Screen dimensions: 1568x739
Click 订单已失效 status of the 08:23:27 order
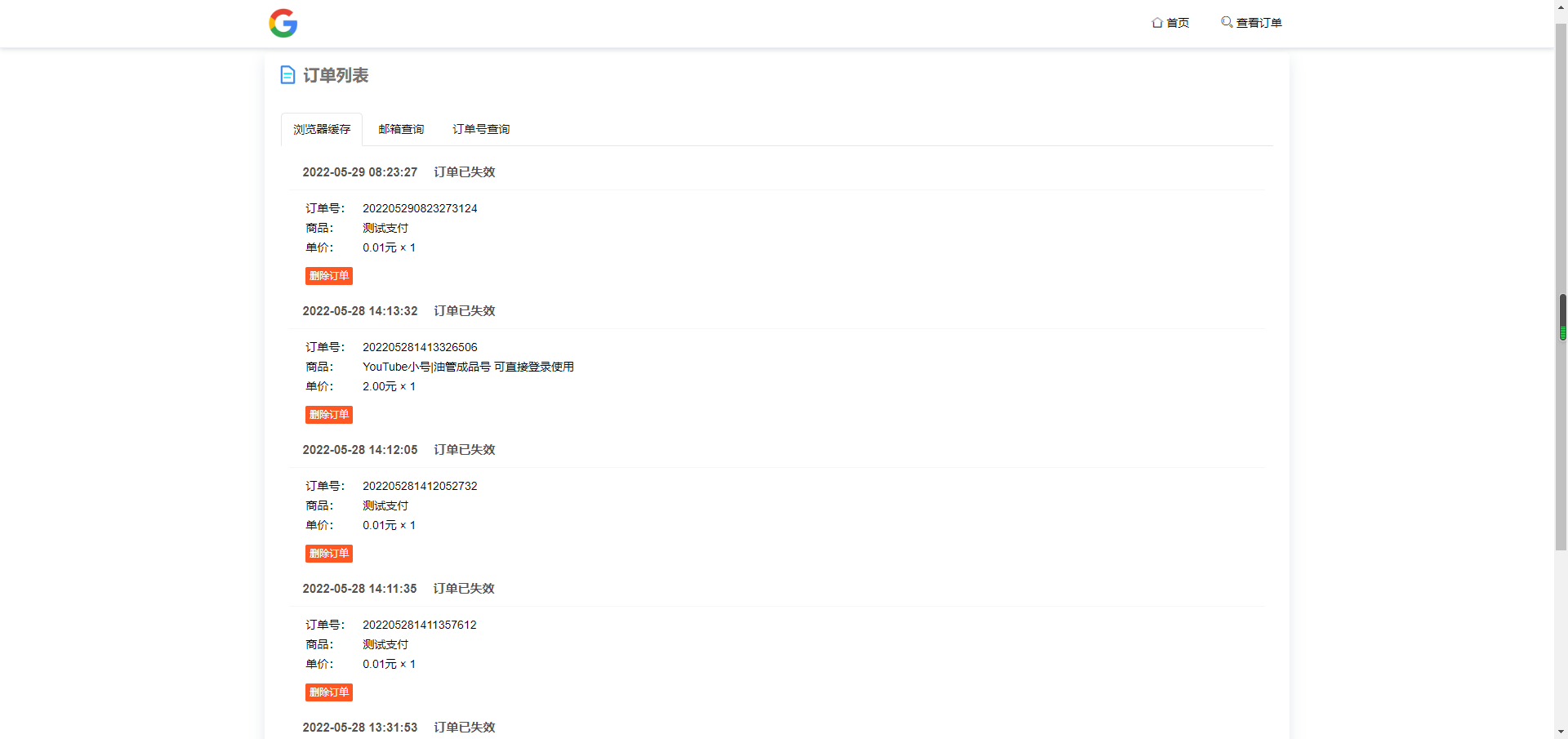click(x=465, y=172)
